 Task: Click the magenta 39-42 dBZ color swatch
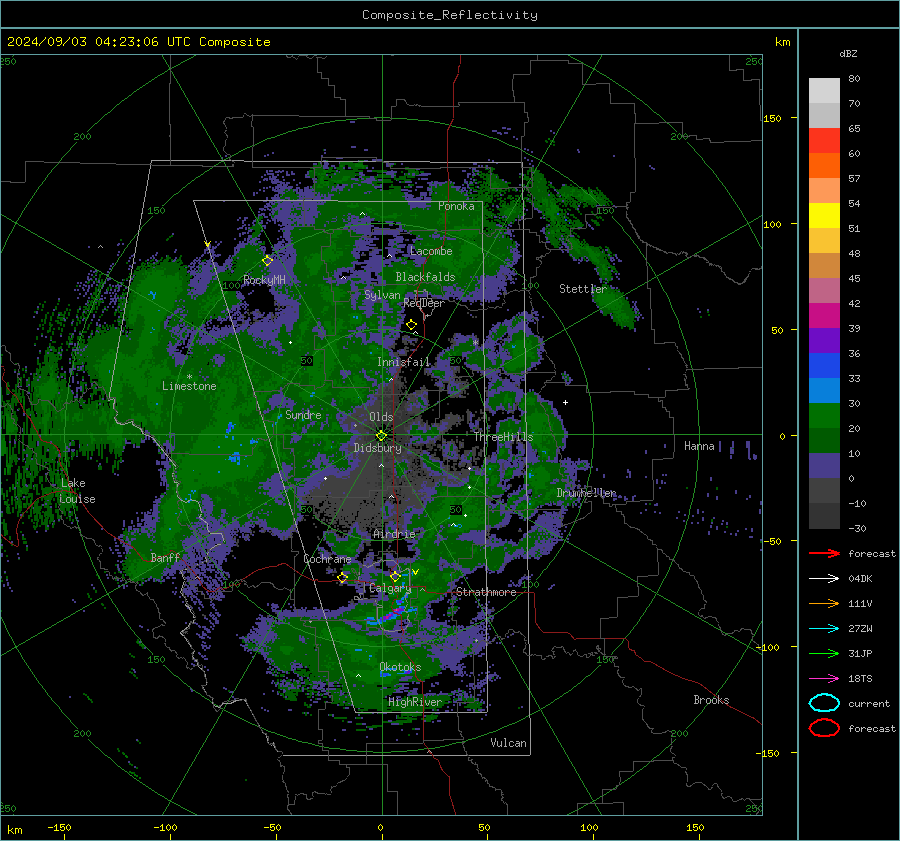tap(824, 316)
